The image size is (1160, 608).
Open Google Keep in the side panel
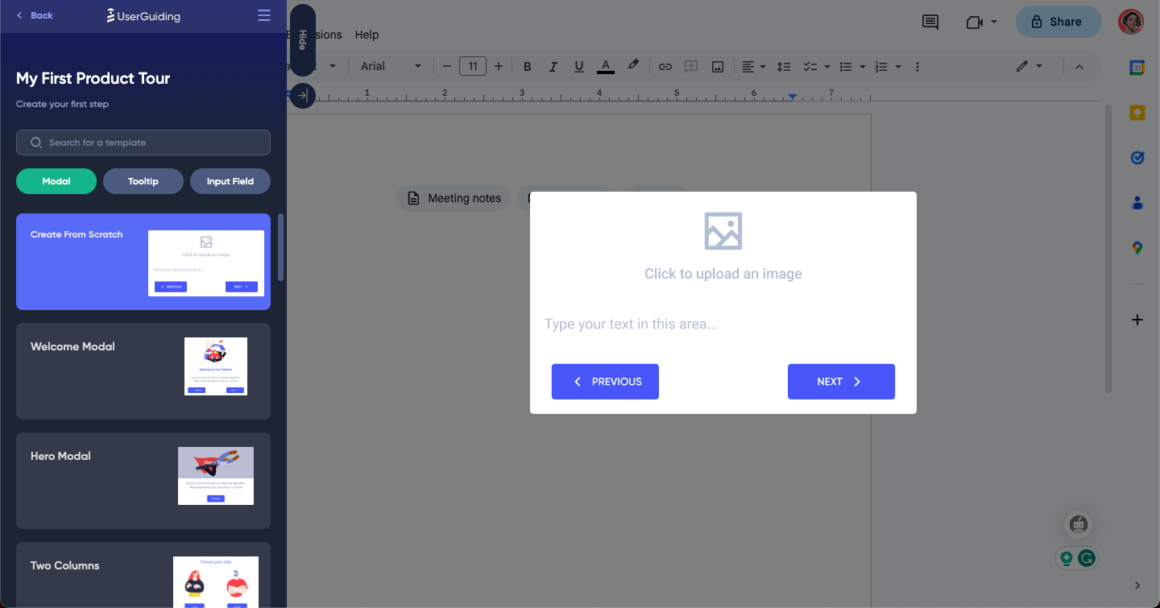pos(1137,112)
